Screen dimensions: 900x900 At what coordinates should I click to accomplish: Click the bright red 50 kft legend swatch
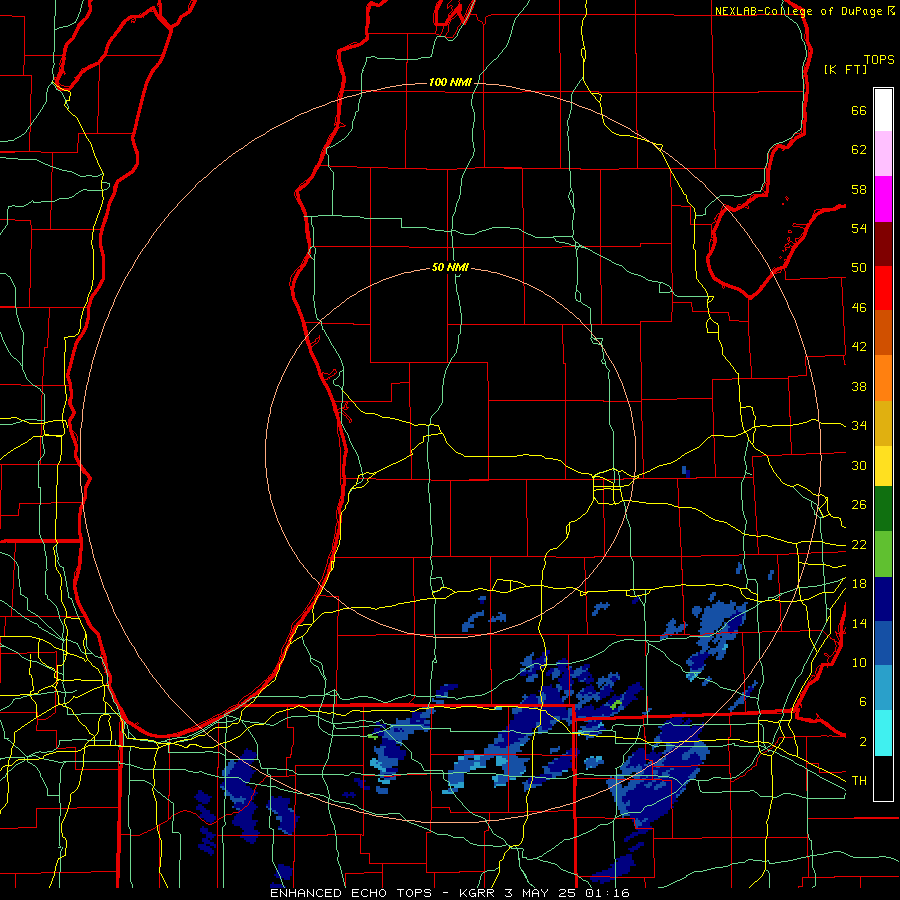pyautogui.click(x=883, y=288)
